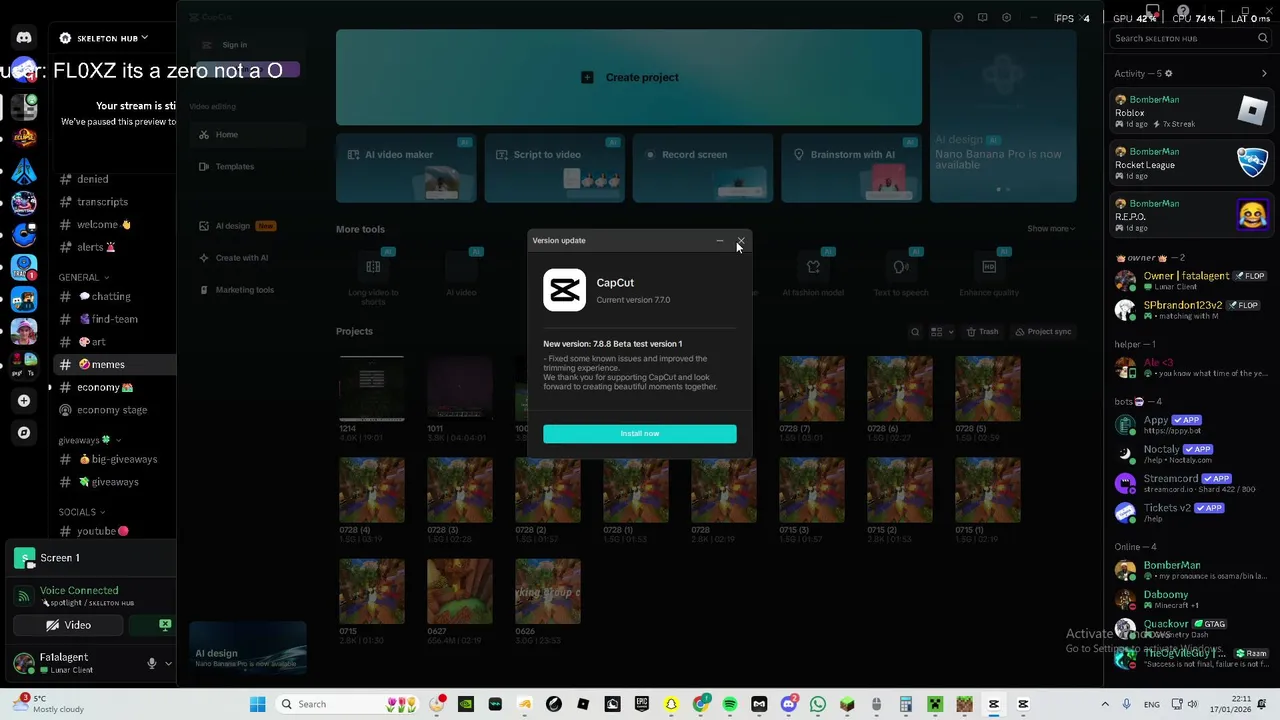Open CapCut projects Trash
This screenshot has width=1280, height=720.
(x=981, y=332)
